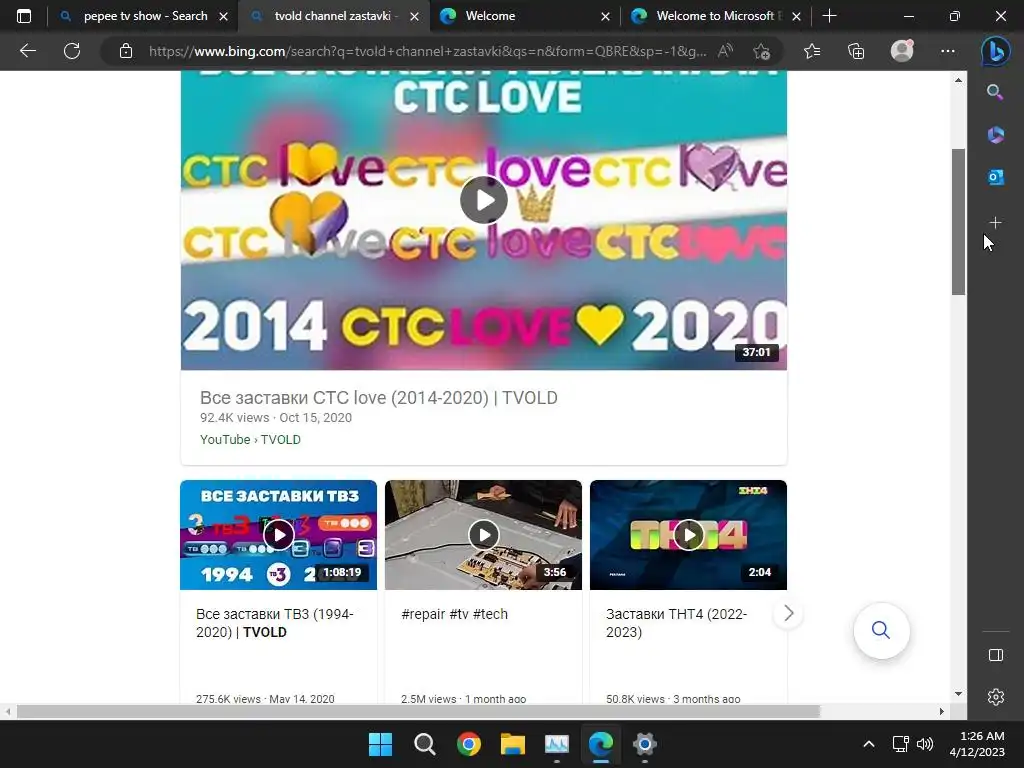Show next videos in carousel
This screenshot has height=768, width=1024.
788,613
